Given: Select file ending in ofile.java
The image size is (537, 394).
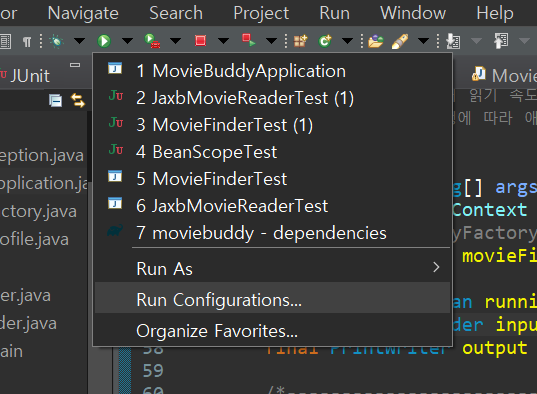Looking at the screenshot, I should point(34,239).
